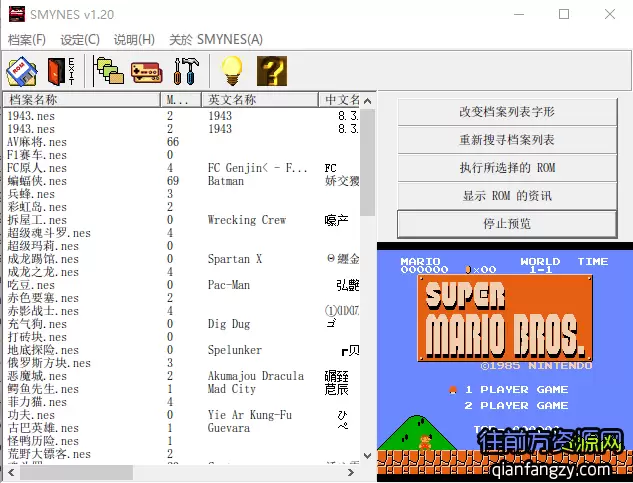Image resolution: width=633 pixels, height=483 pixels.
Task: Click the English name Akumajou Dracula
Action: pos(256,376)
